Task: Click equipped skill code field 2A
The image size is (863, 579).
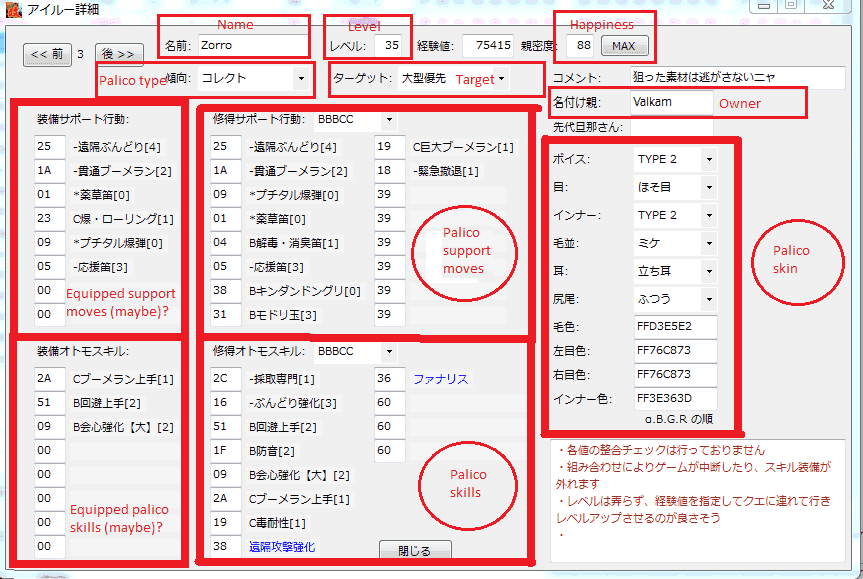Action: pyautogui.click(x=50, y=379)
